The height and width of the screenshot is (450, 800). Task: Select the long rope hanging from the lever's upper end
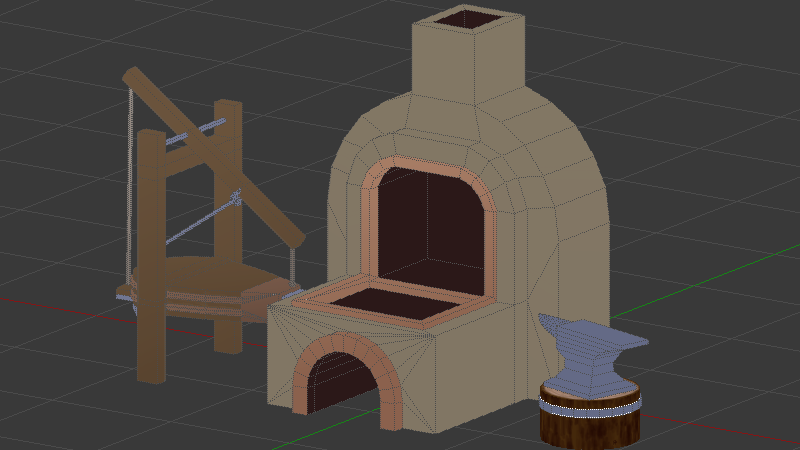coord(129,180)
